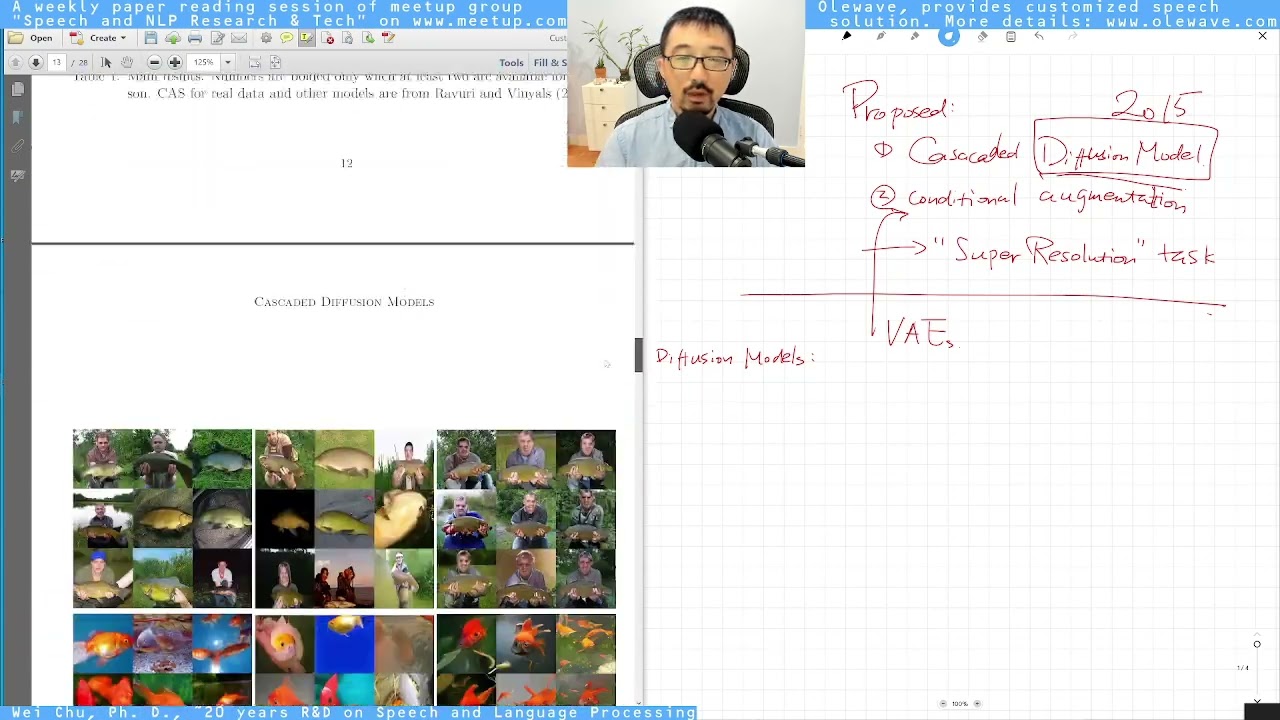Image resolution: width=1280 pixels, height=720 pixels.
Task: Click the page number field showing 13
Action: click(56, 62)
